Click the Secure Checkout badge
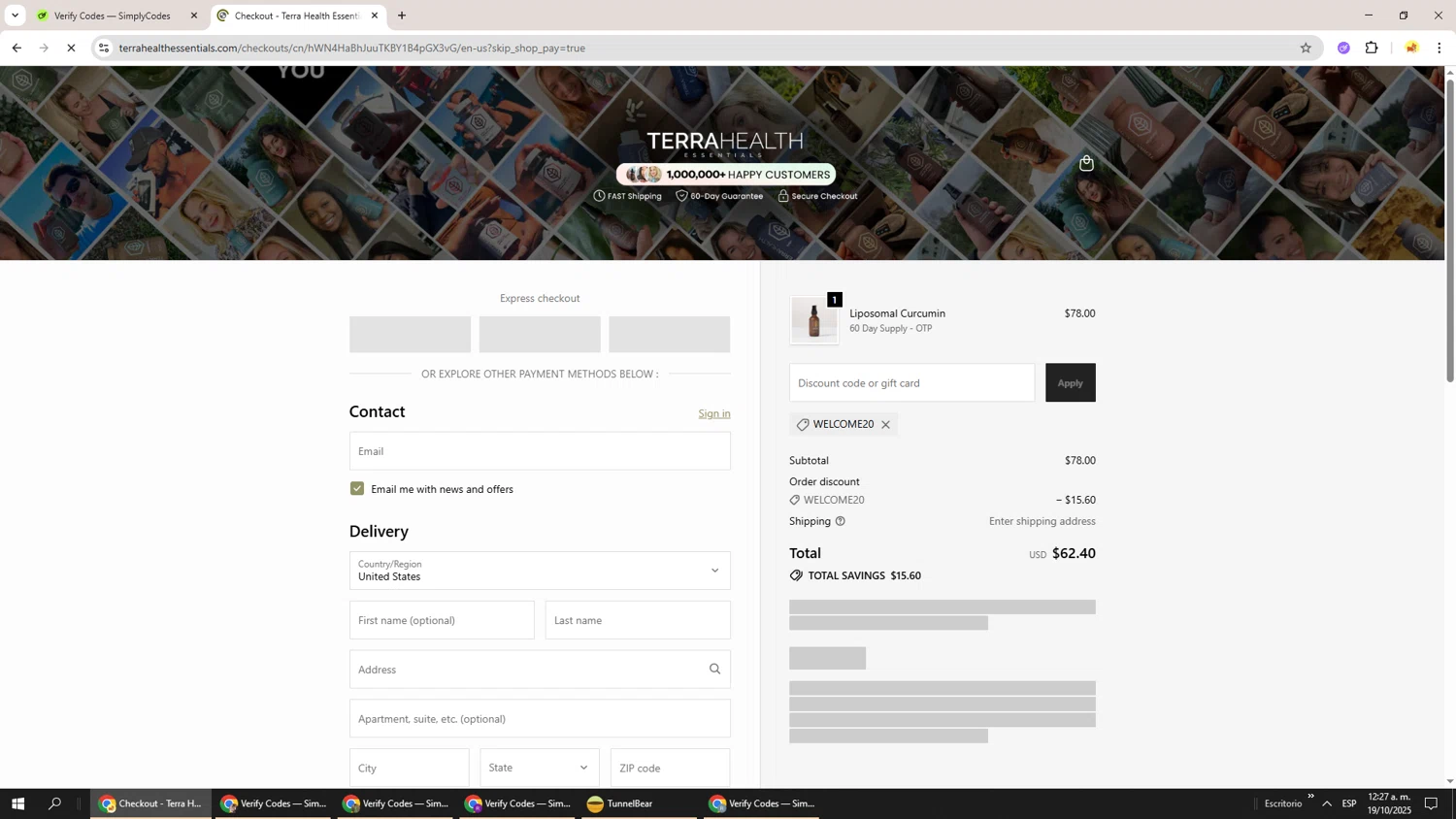1456x819 pixels. pyautogui.click(x=817, y=196)
